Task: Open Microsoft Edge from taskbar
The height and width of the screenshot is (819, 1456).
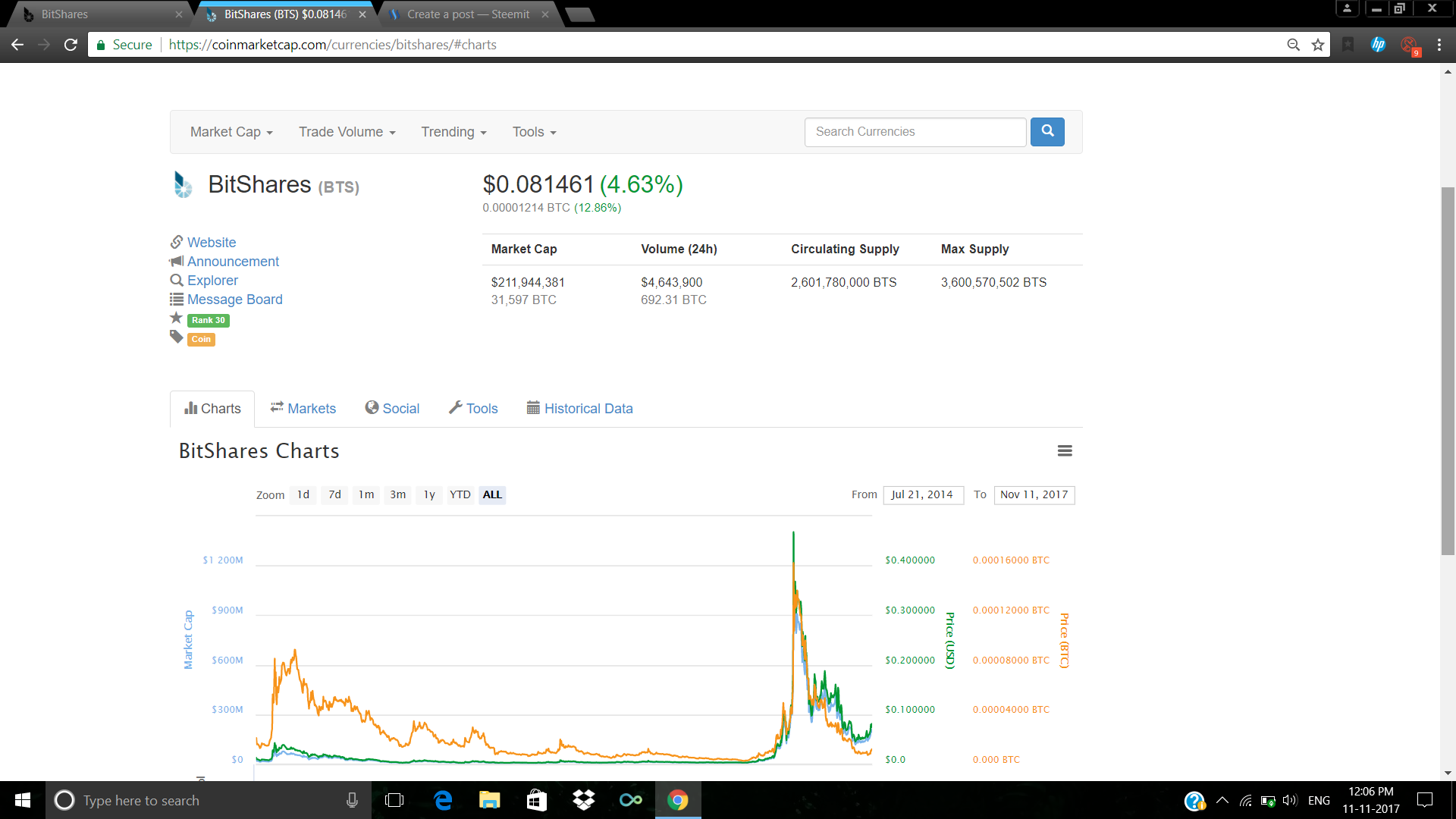Action: pyautogui.click(x=443, y=800)
